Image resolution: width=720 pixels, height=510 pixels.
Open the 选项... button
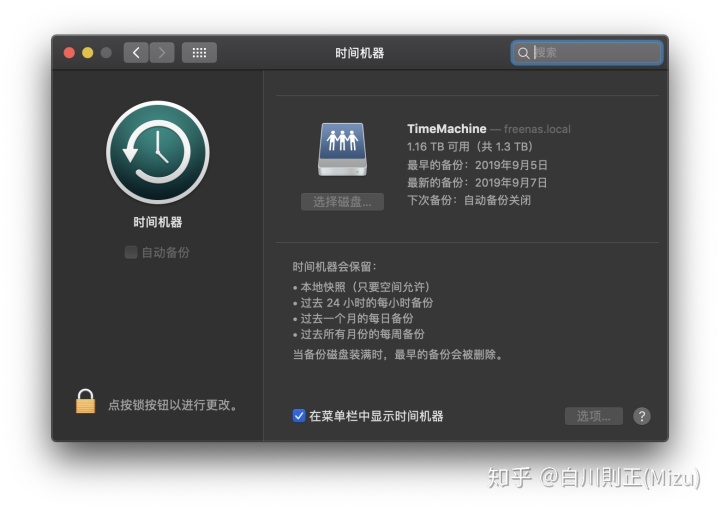[593, 416]
